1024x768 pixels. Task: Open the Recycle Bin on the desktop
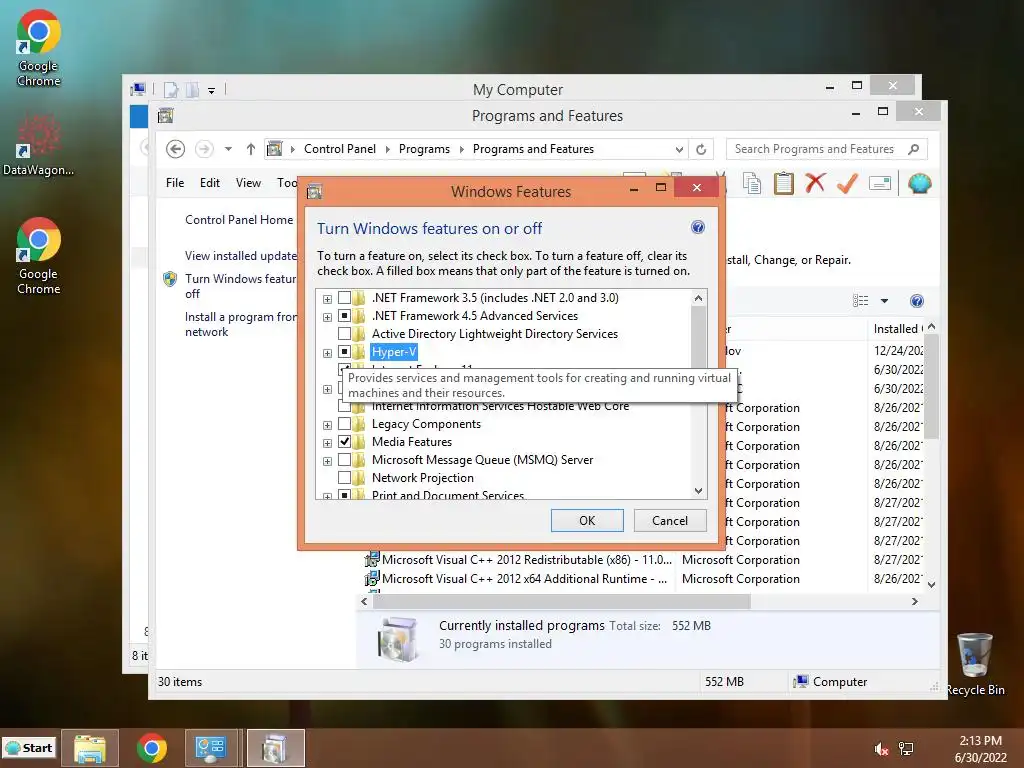pos(975,664)
